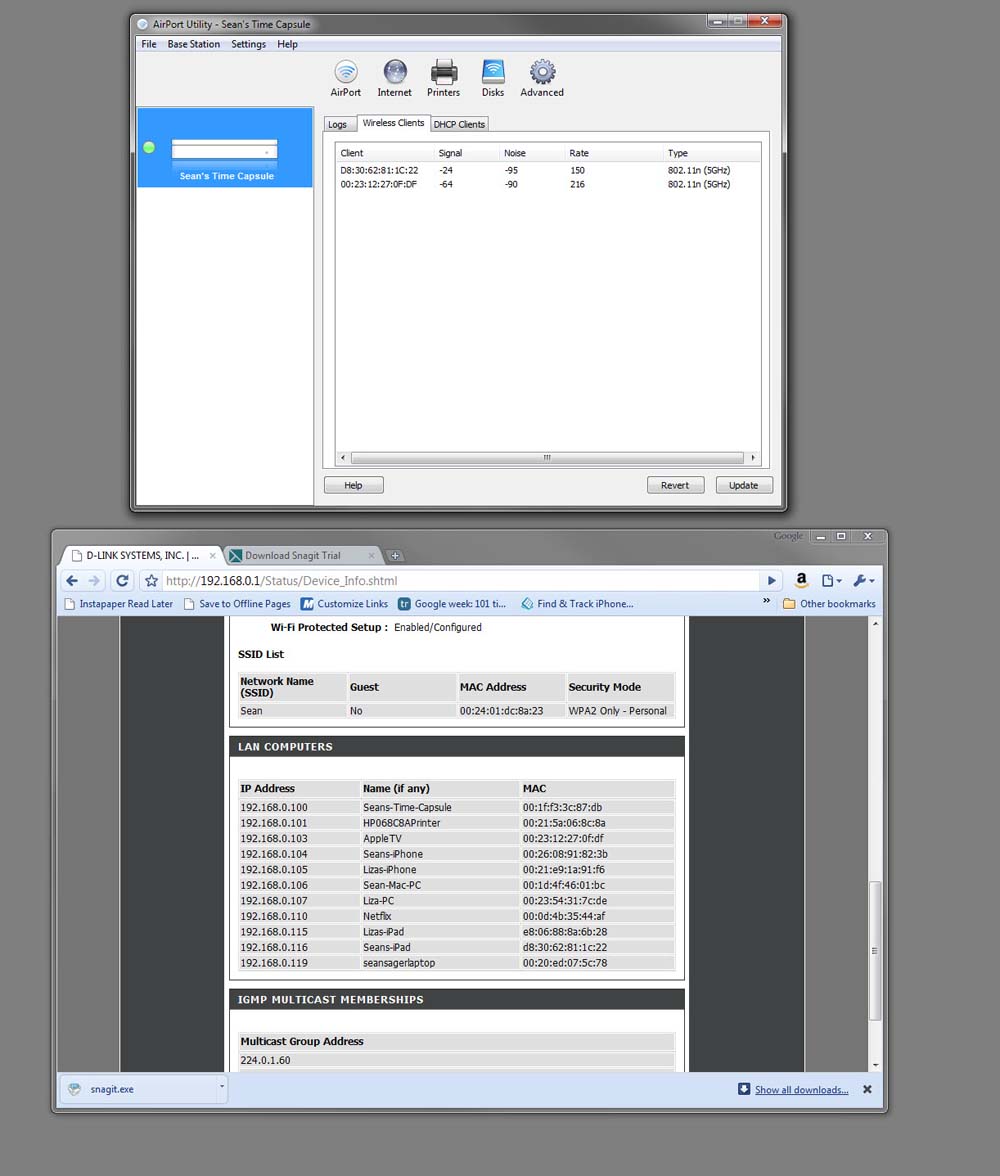Close the Download Snagit Trial tab
Viewport: 1000px width, 1176px height.
click(371, 556)
